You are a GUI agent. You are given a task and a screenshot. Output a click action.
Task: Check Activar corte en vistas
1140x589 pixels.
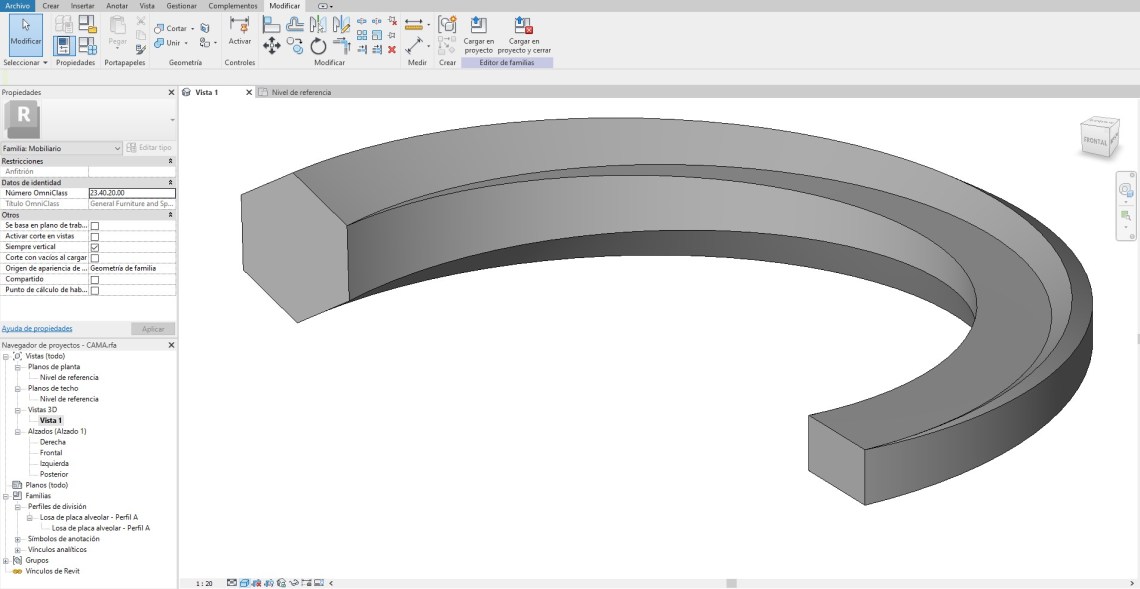[x=95, y=237]
